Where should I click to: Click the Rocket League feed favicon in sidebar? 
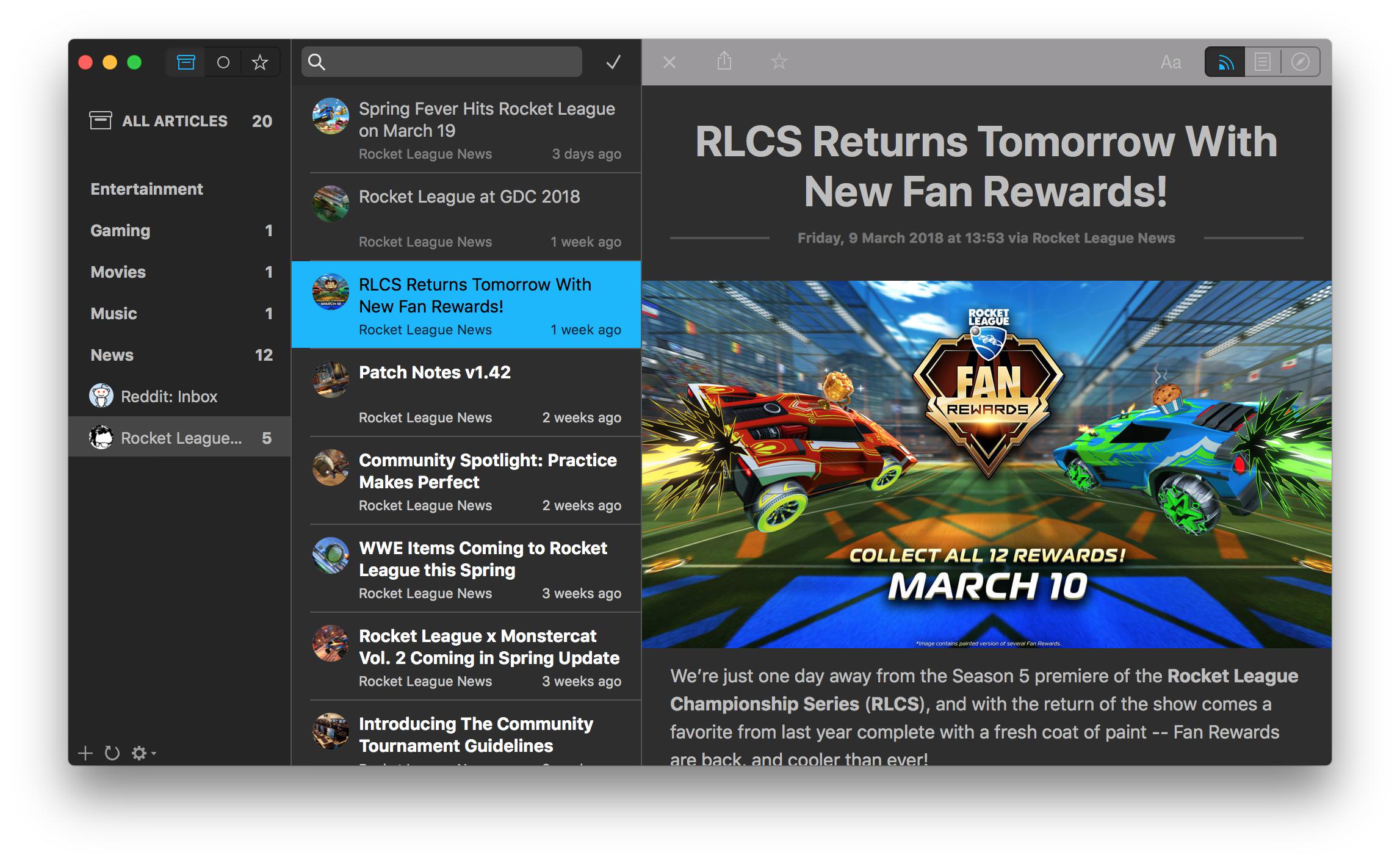[x=101, y=437]
